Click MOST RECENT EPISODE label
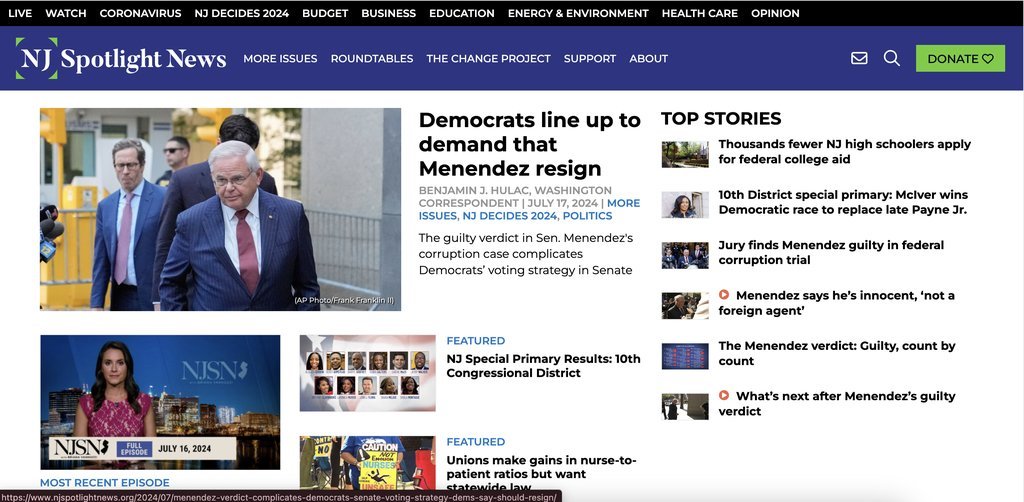Viewport: 1024px width, 502px height. point(104,482)
